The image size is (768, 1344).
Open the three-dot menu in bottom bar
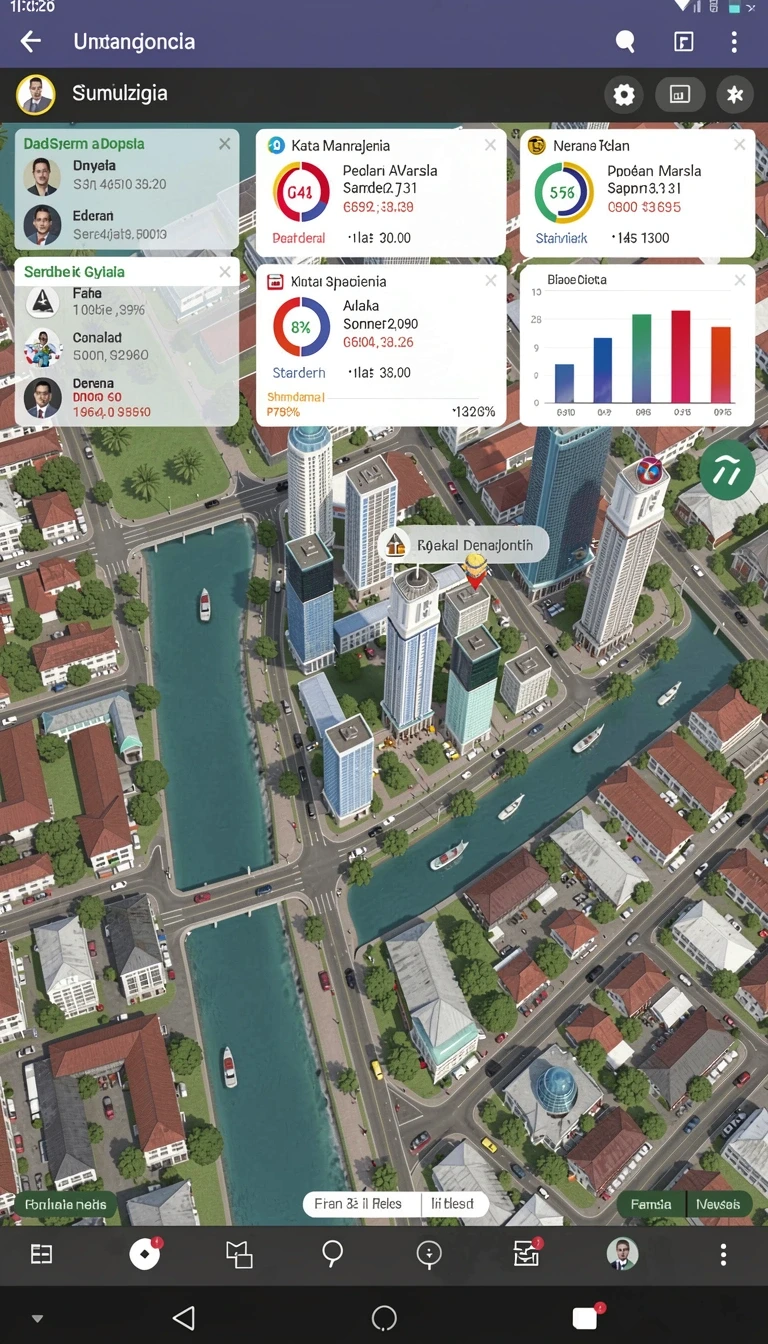tap(723, 1255)
